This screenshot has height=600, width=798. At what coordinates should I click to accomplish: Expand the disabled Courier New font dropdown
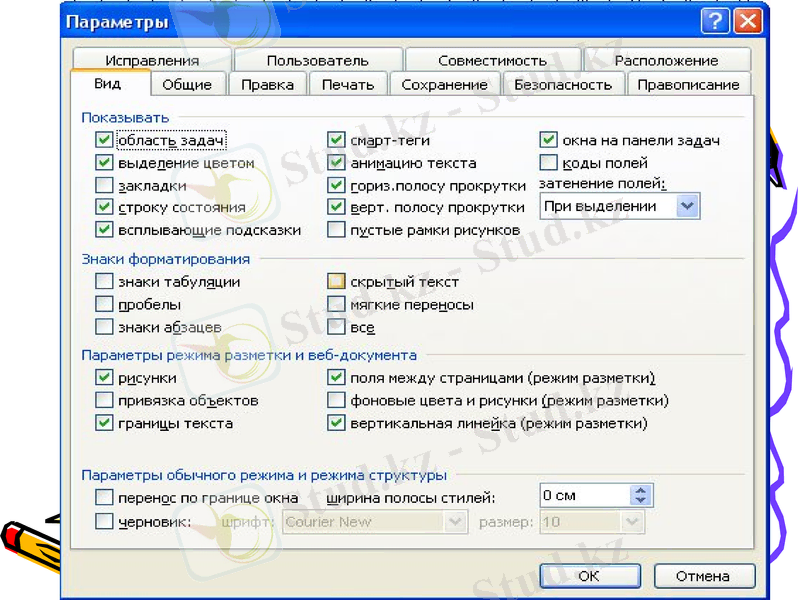[x=456, y=522]
